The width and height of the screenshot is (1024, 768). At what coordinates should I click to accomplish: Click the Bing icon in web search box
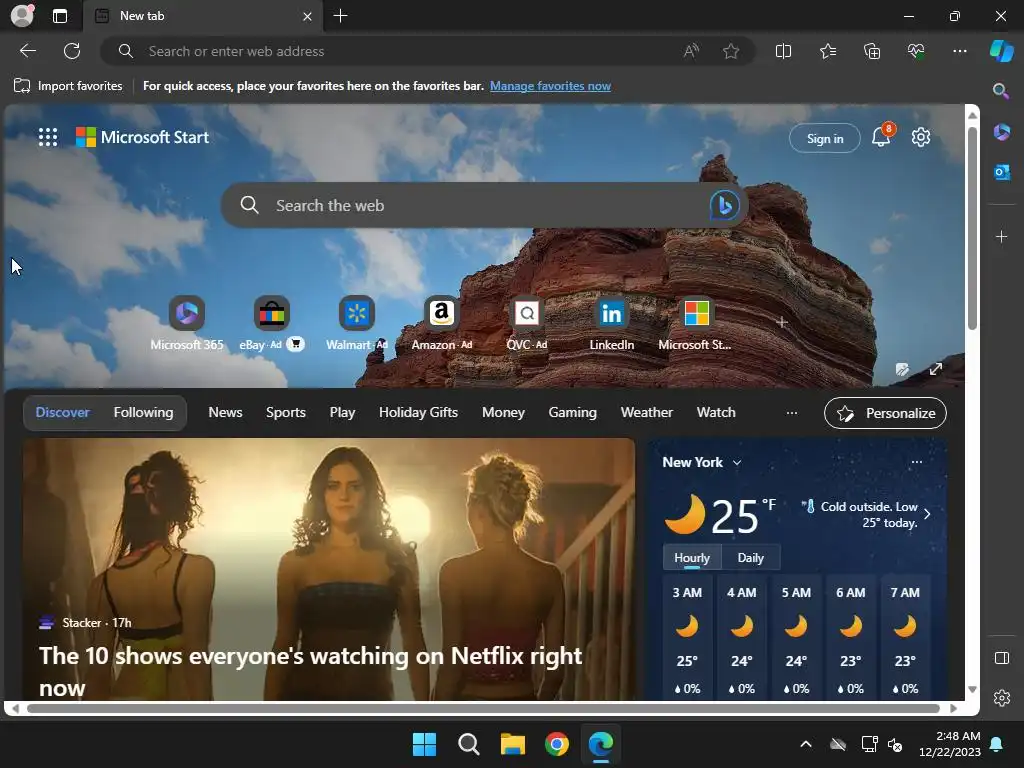724,205
